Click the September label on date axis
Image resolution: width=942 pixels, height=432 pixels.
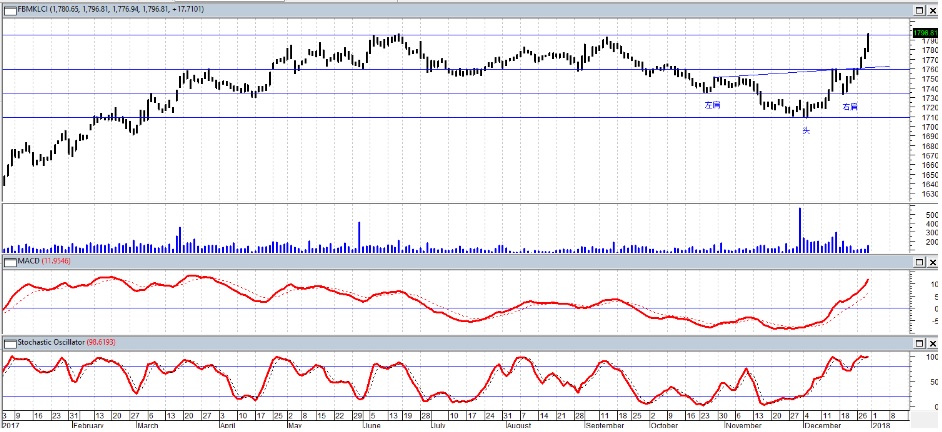[x=603, y=425]
